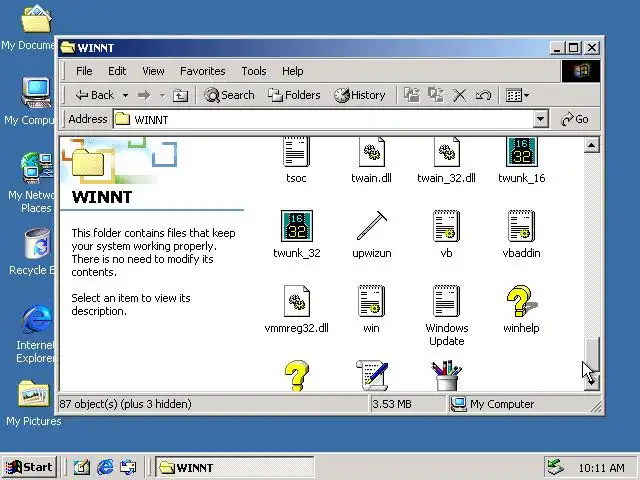Select the twain_32.dll file icon
Viewport: 640px width, 480px height.
point(447,152)
